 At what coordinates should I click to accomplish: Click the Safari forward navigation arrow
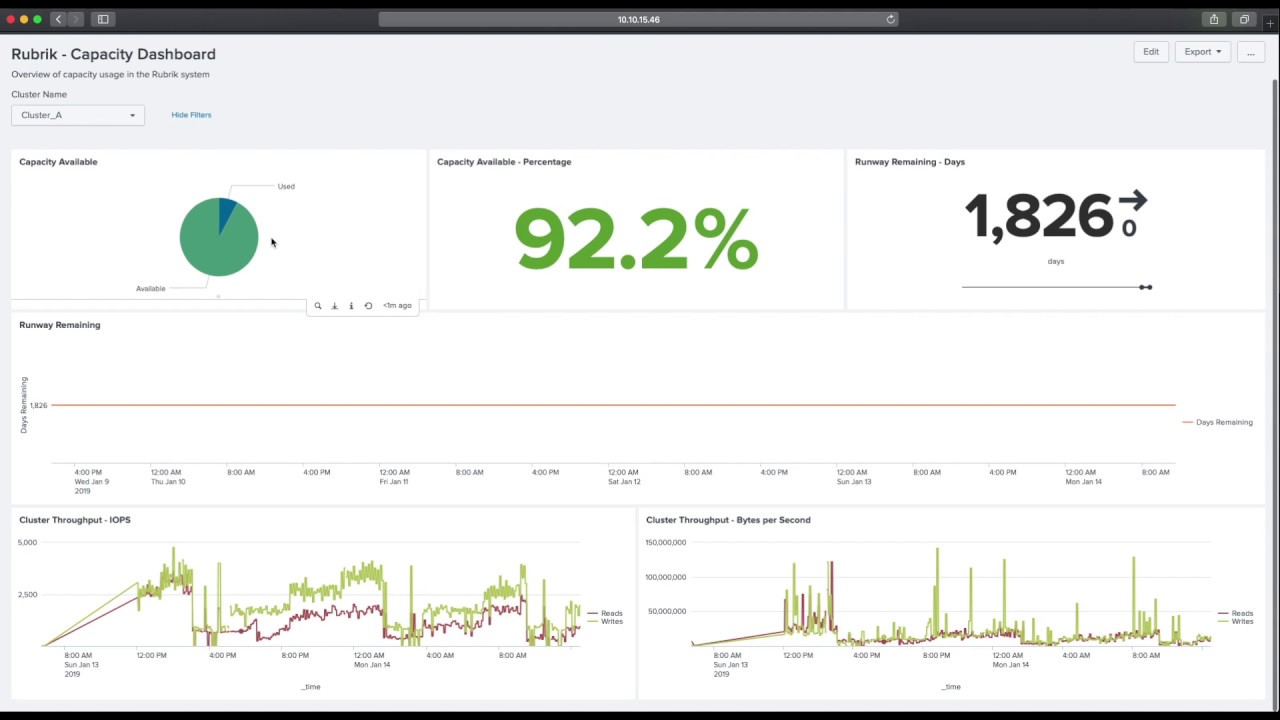pos(76,19)
